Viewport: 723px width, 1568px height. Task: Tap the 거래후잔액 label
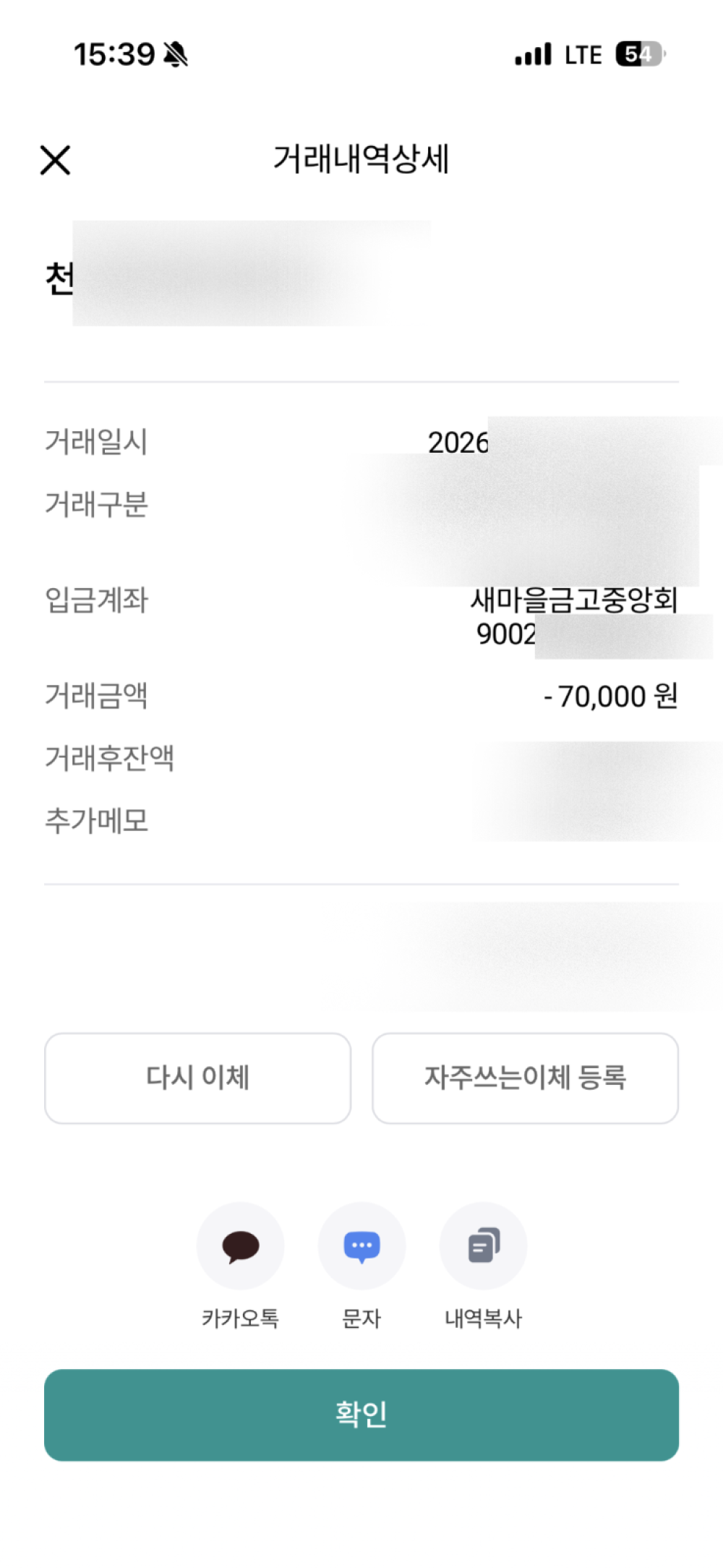(110, 759)
